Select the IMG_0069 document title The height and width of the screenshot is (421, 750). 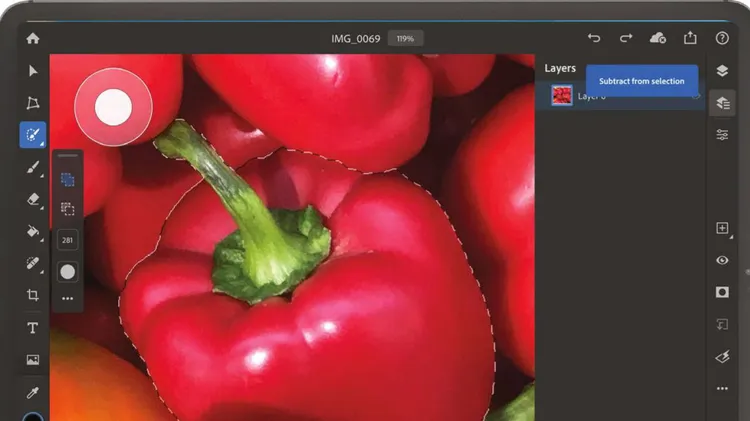click(x=356, y=39)
